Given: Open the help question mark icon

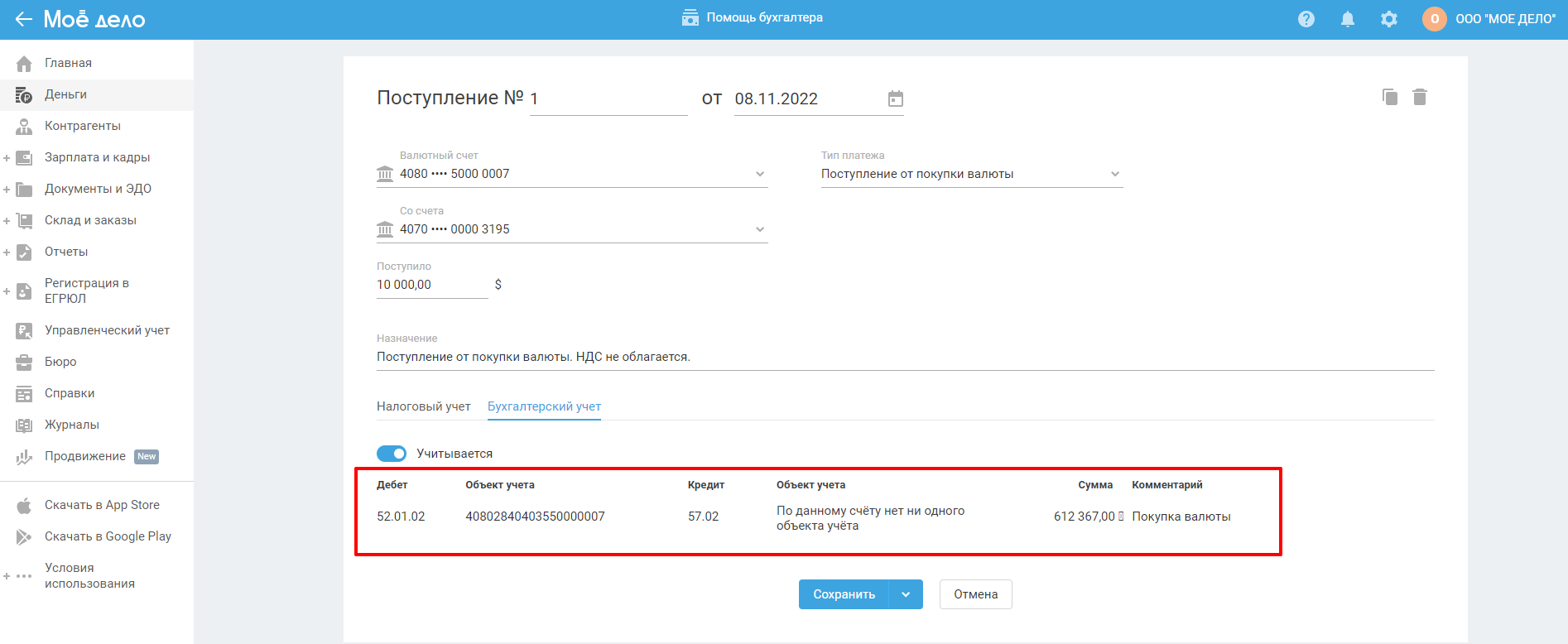Looking at the screenshot, I should (x=1306, y=19).
